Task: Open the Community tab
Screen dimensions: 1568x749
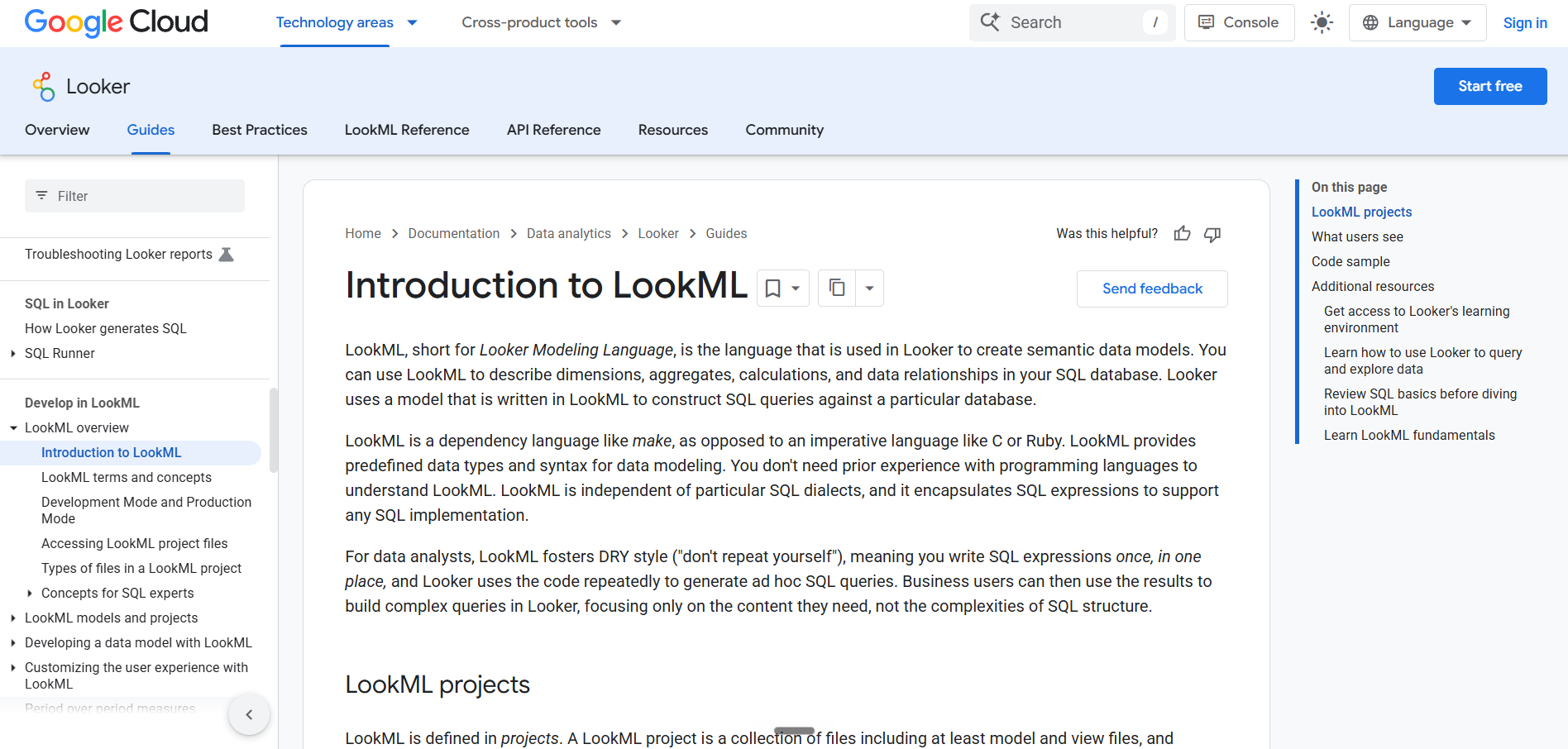Action: [785, 130]
